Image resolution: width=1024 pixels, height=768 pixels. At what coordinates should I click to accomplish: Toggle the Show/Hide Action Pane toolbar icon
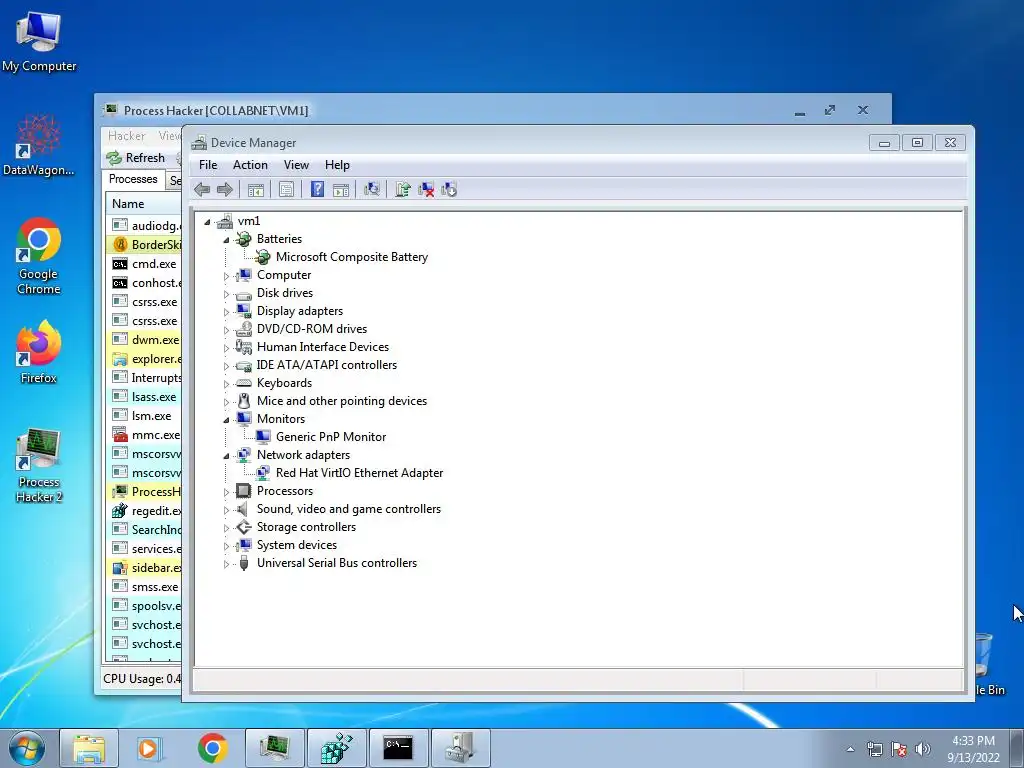(341, 189)
